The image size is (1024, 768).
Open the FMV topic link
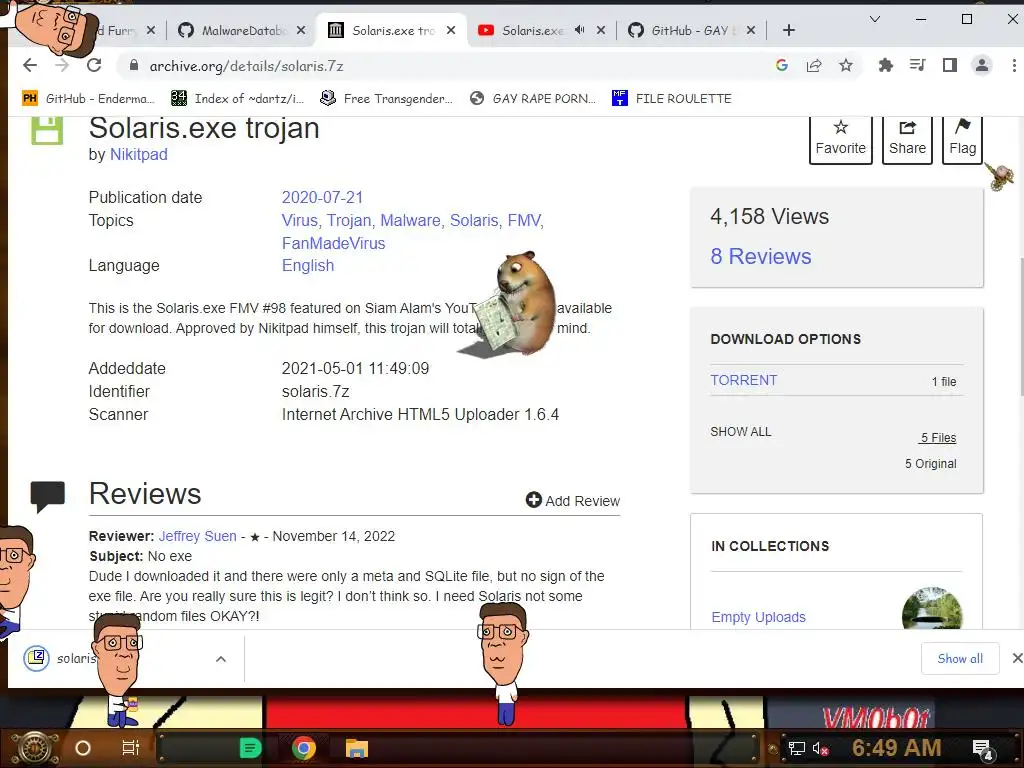point(525,221)
